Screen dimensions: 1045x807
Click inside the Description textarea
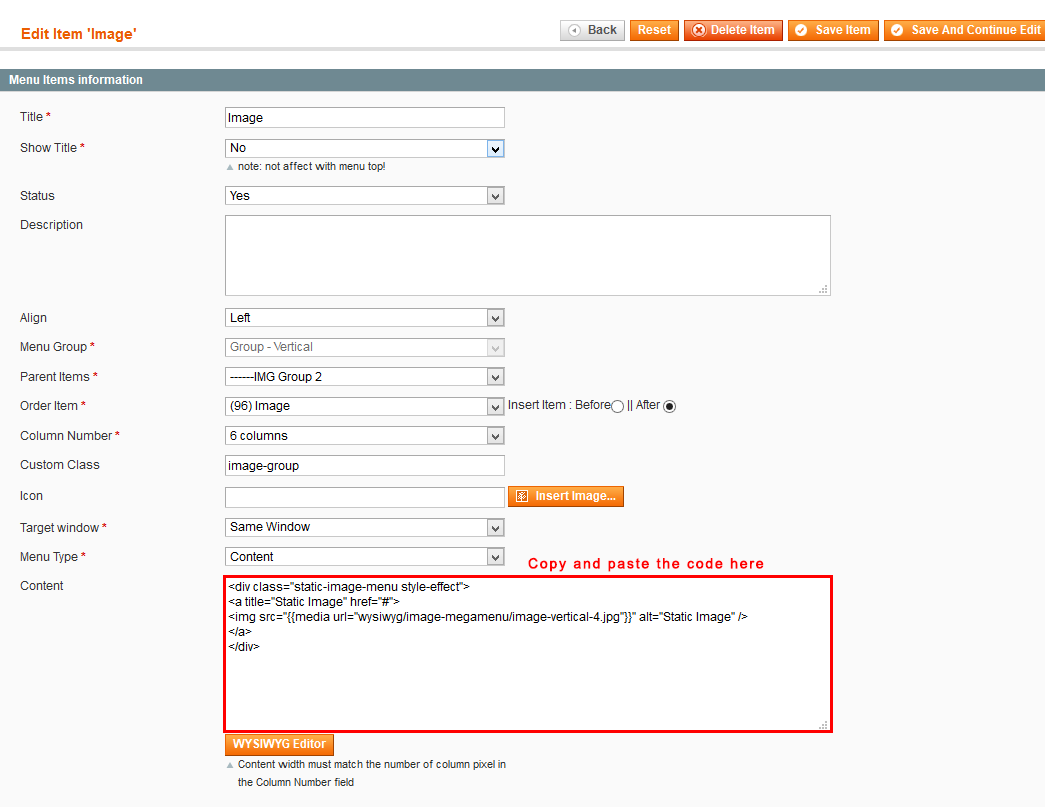pos(527,255)
